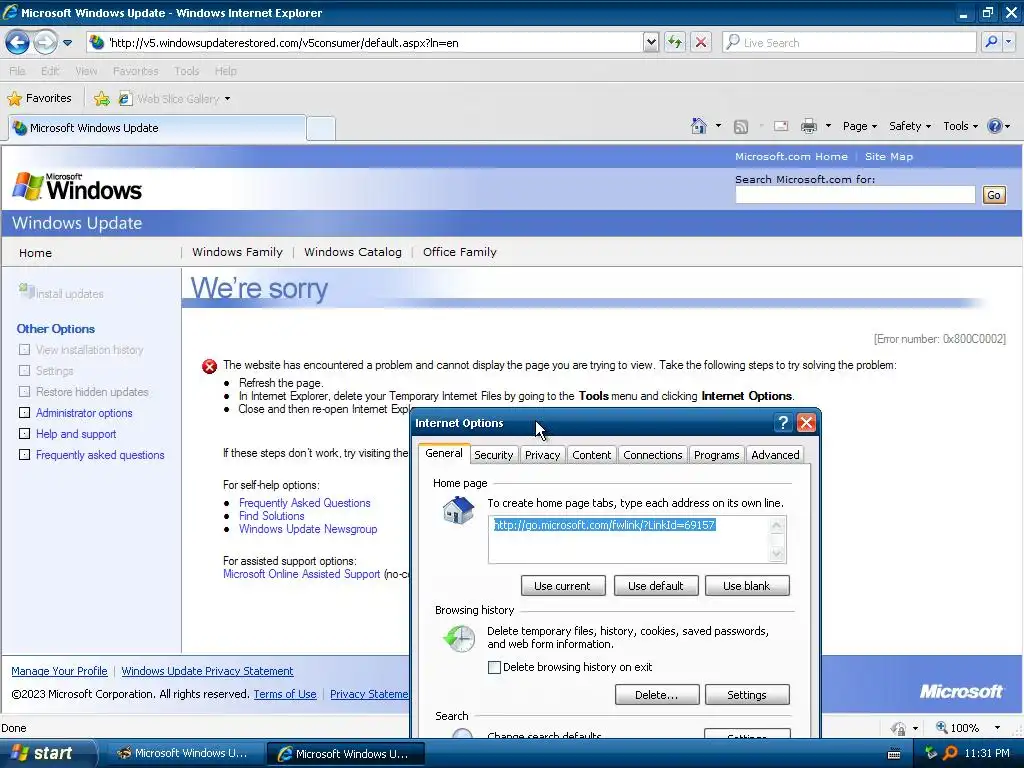
Task: Open a new blank tab
Action: (321, 129)
